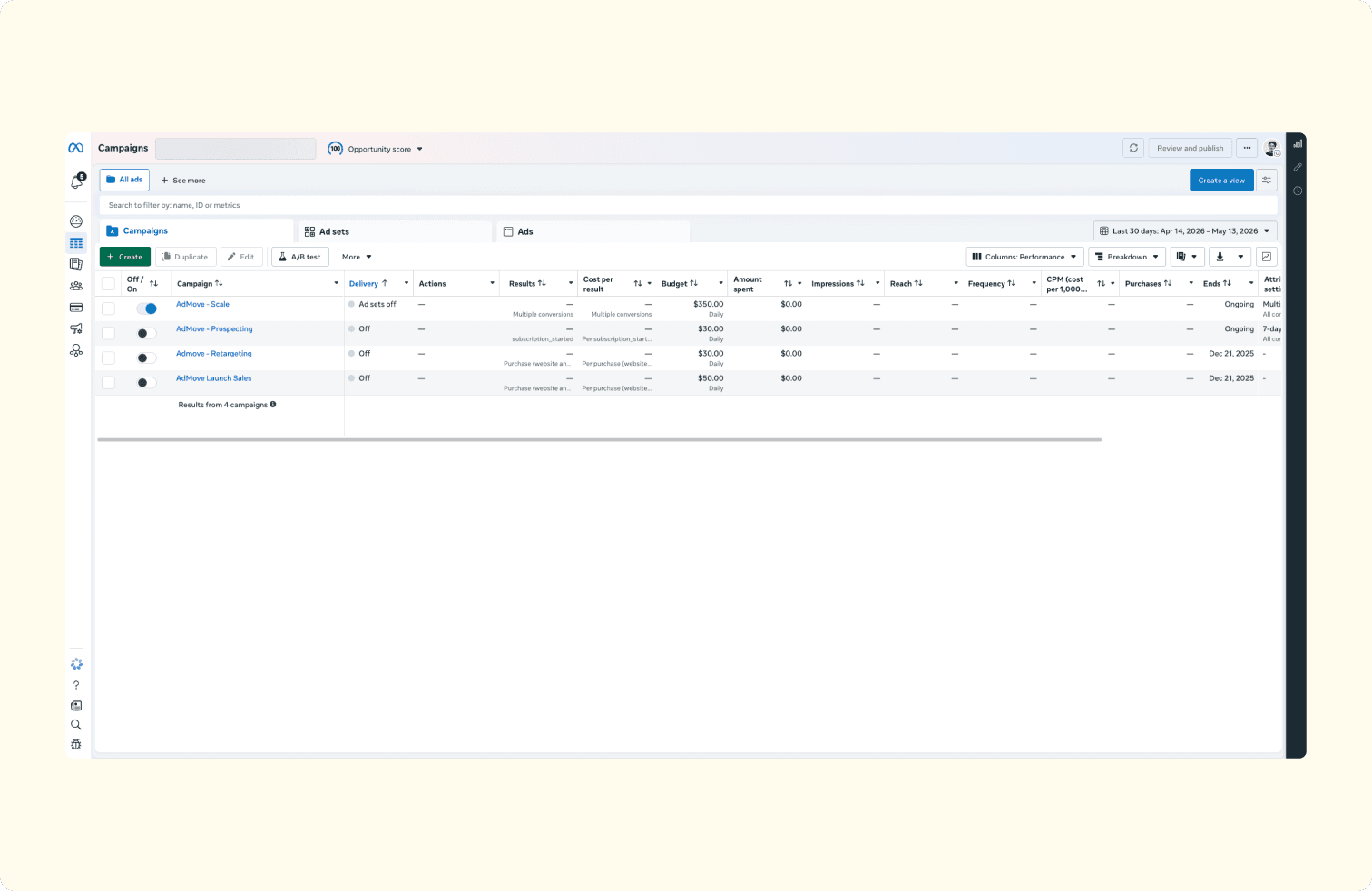Open the three-dot overflow menu
Screen dimensions: 1372x891
click(x=1247, y=148)
